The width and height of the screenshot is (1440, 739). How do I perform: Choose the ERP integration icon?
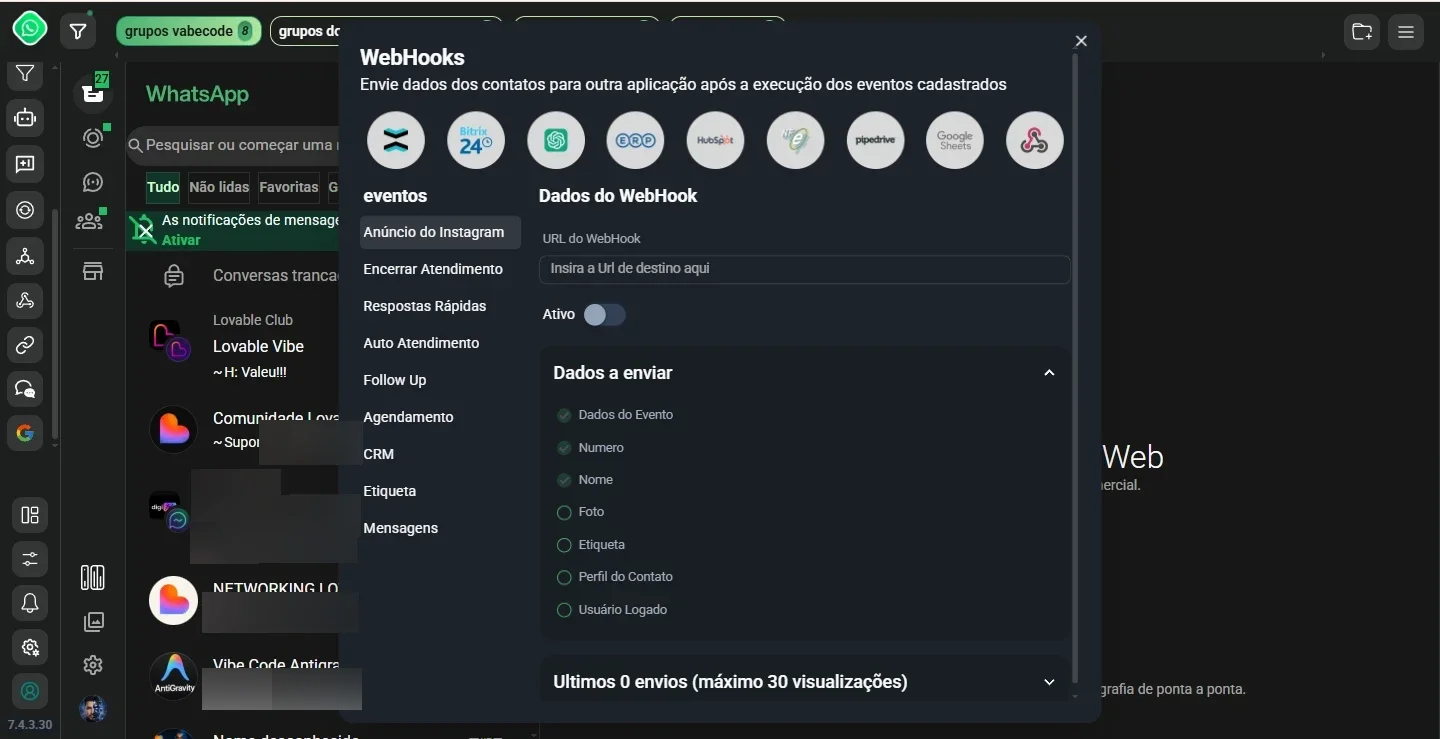point(636,140)
